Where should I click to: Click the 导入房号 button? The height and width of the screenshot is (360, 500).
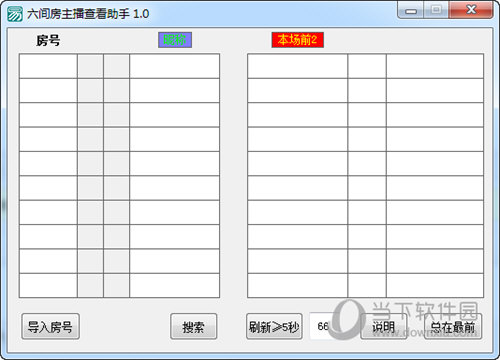pyautogui.click(x=50, y=326)
